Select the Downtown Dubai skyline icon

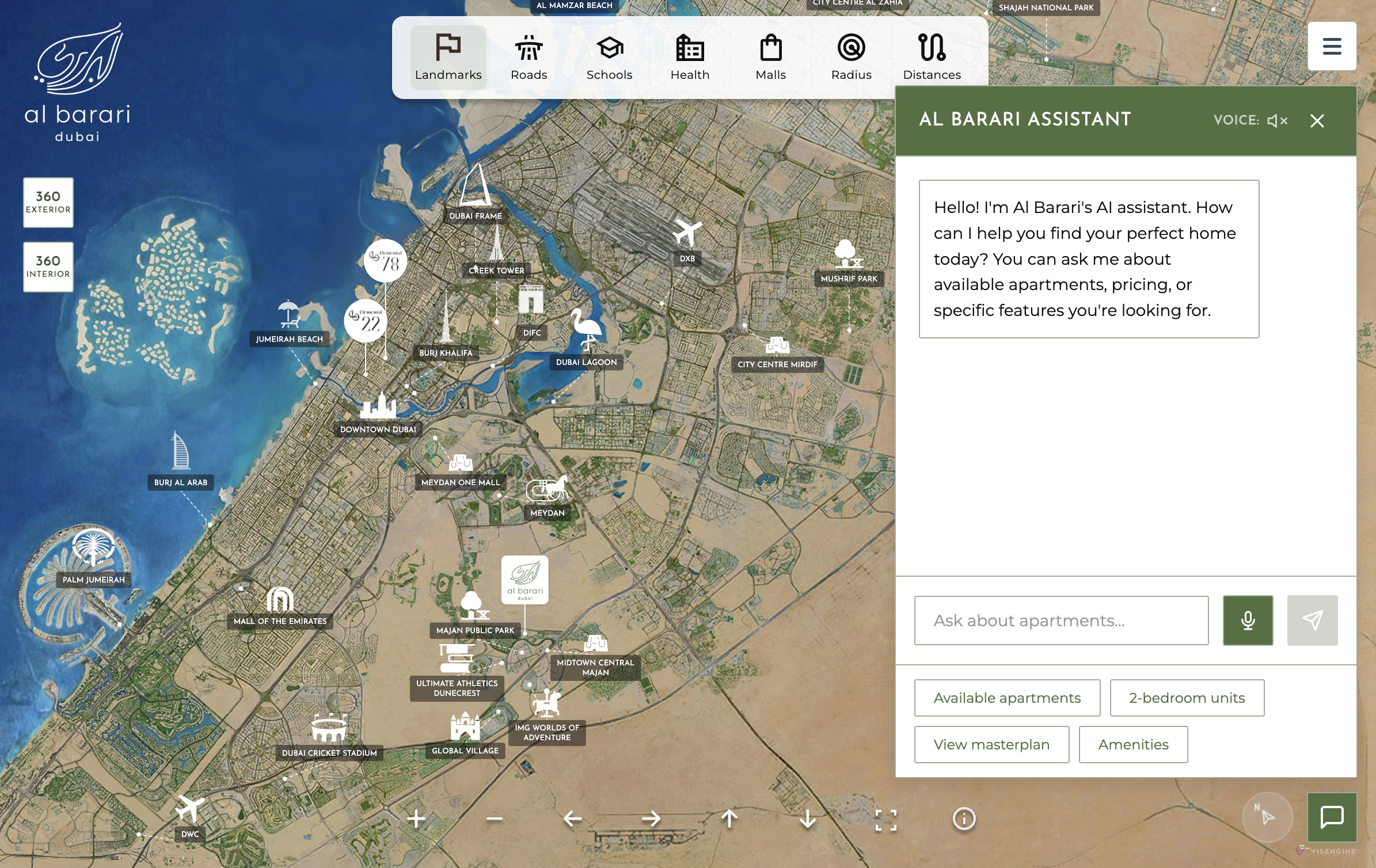click(378, 405)
